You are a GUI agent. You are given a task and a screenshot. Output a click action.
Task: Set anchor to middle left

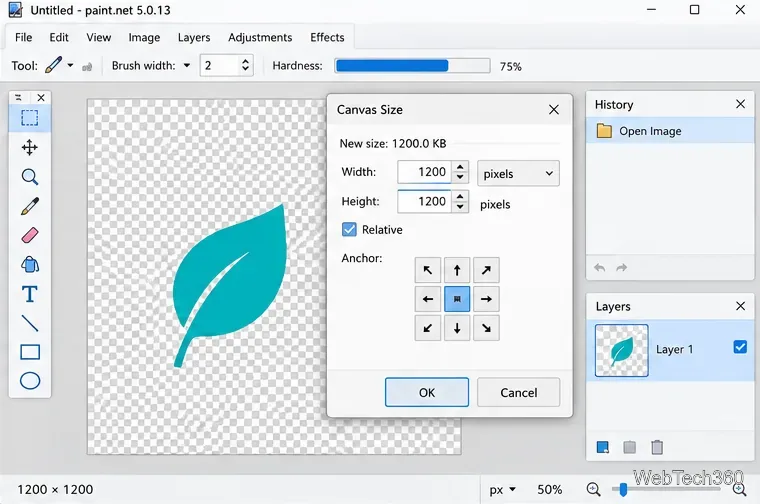tap(428, 299)
